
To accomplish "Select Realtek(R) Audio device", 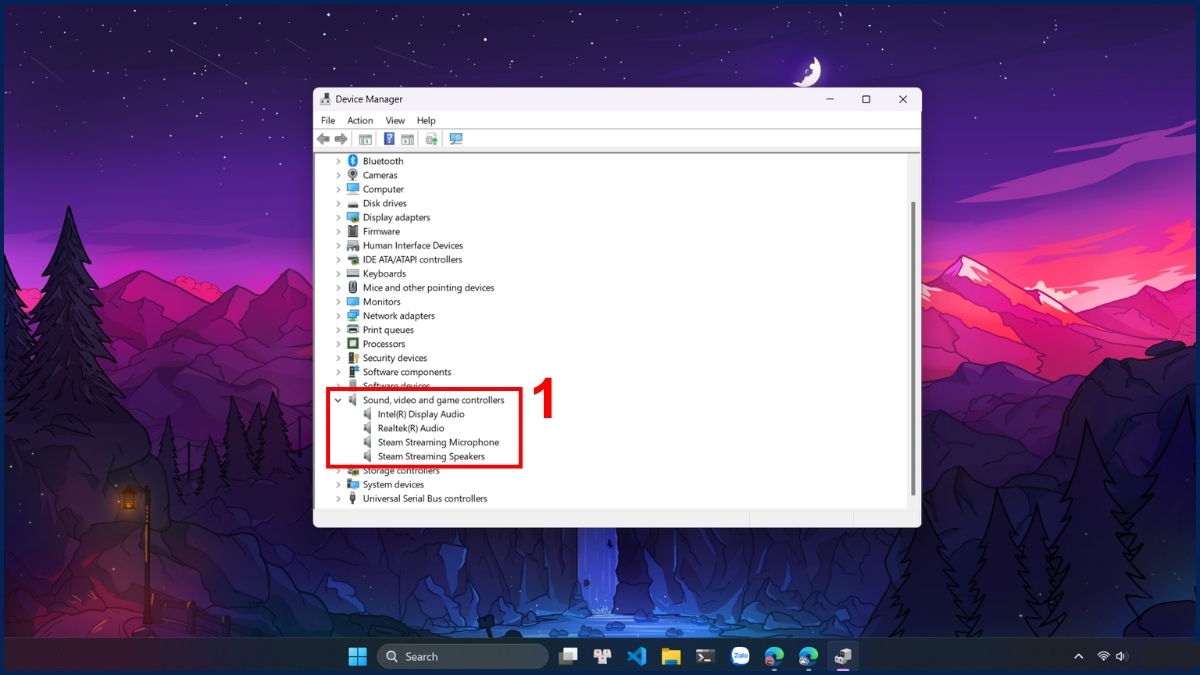I will [x=414, y=428].
